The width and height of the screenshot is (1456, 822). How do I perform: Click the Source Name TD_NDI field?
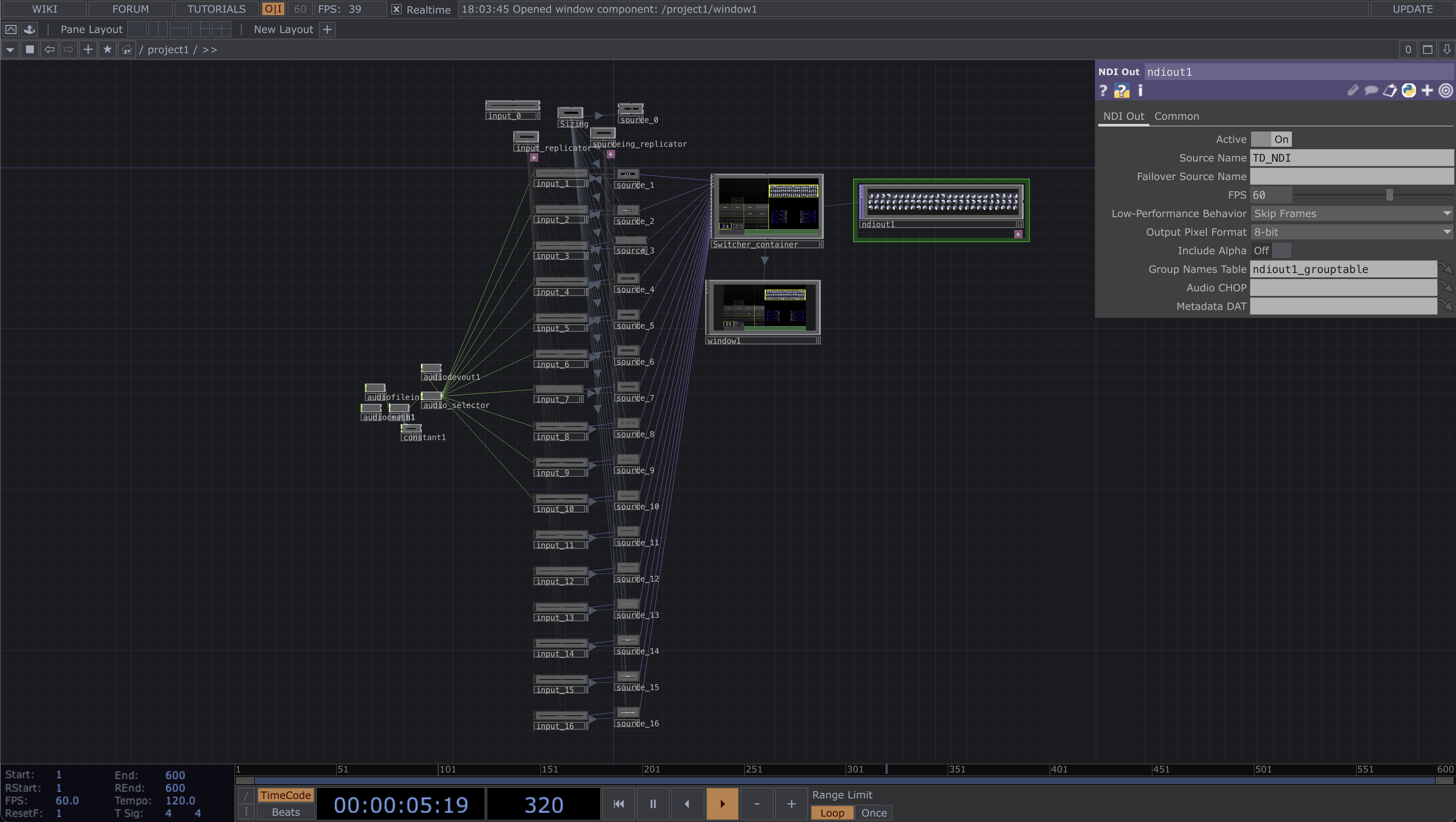click(1351, 158)
